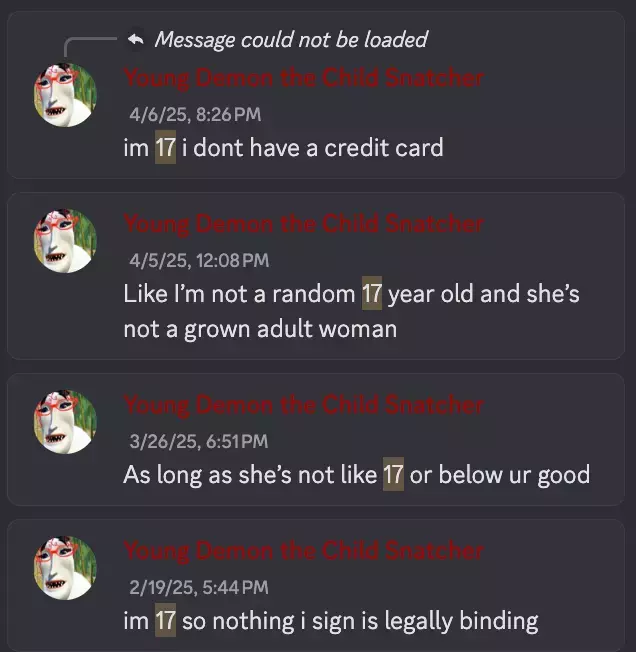Jump to the 'or below ur good' search result
636x652 pixels.
point(316,440)
